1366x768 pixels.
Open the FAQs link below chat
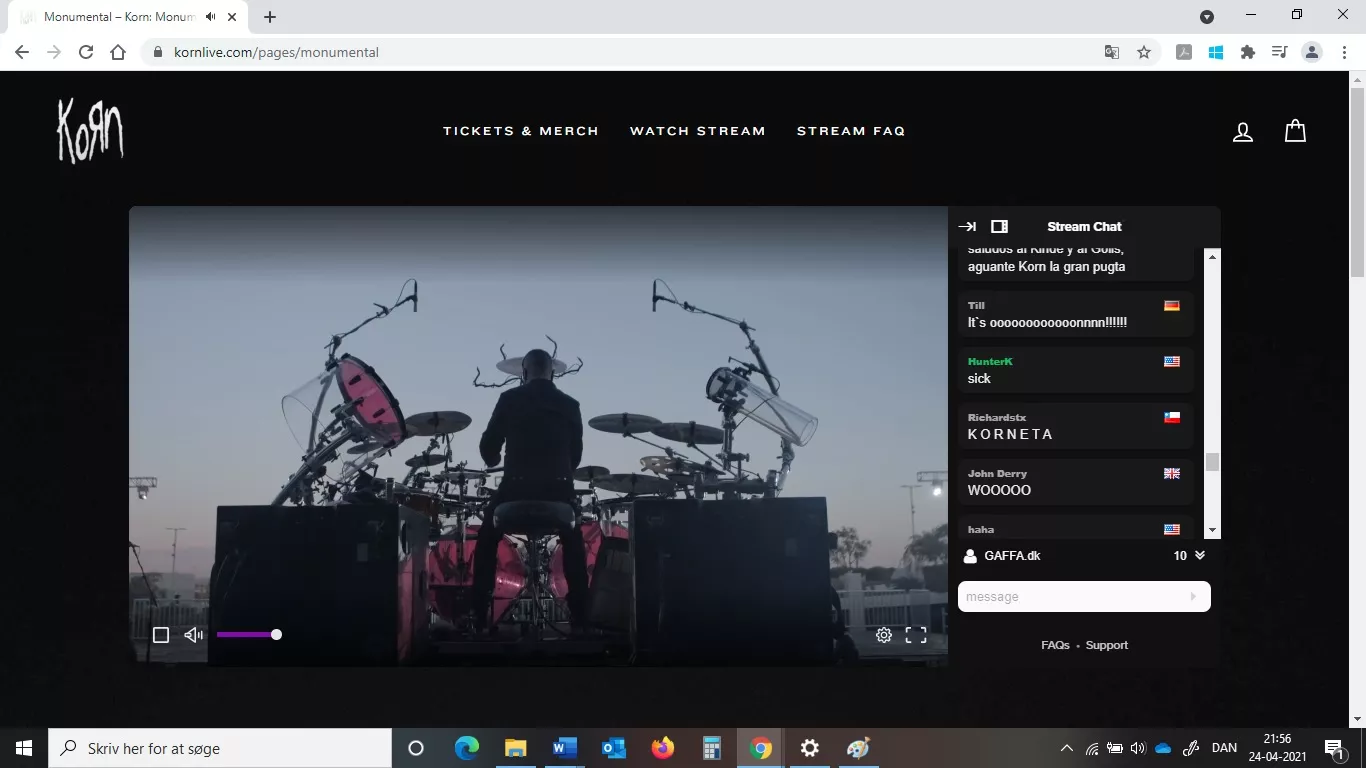tap(1055, 646)
